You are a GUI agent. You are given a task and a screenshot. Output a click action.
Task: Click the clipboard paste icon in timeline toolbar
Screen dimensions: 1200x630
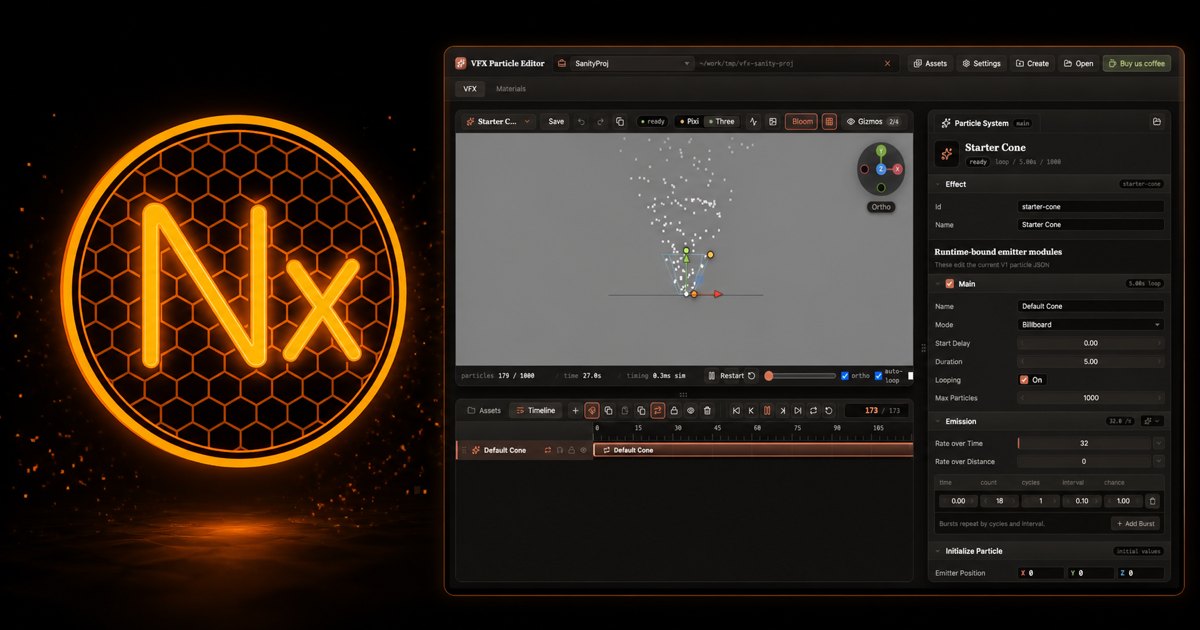tap(625, 410)
